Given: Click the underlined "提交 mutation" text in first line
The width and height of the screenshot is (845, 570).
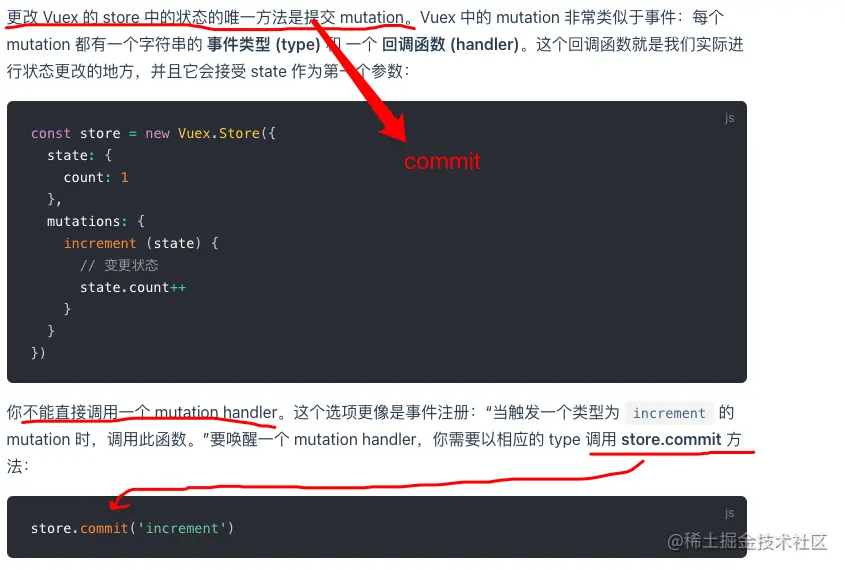Looking at the screenshot, I should tap(354, 18).
